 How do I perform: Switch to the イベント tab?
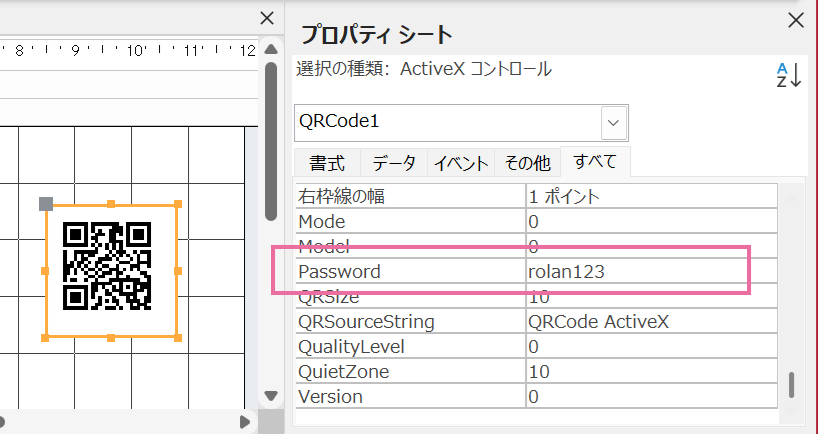[461, 163]
